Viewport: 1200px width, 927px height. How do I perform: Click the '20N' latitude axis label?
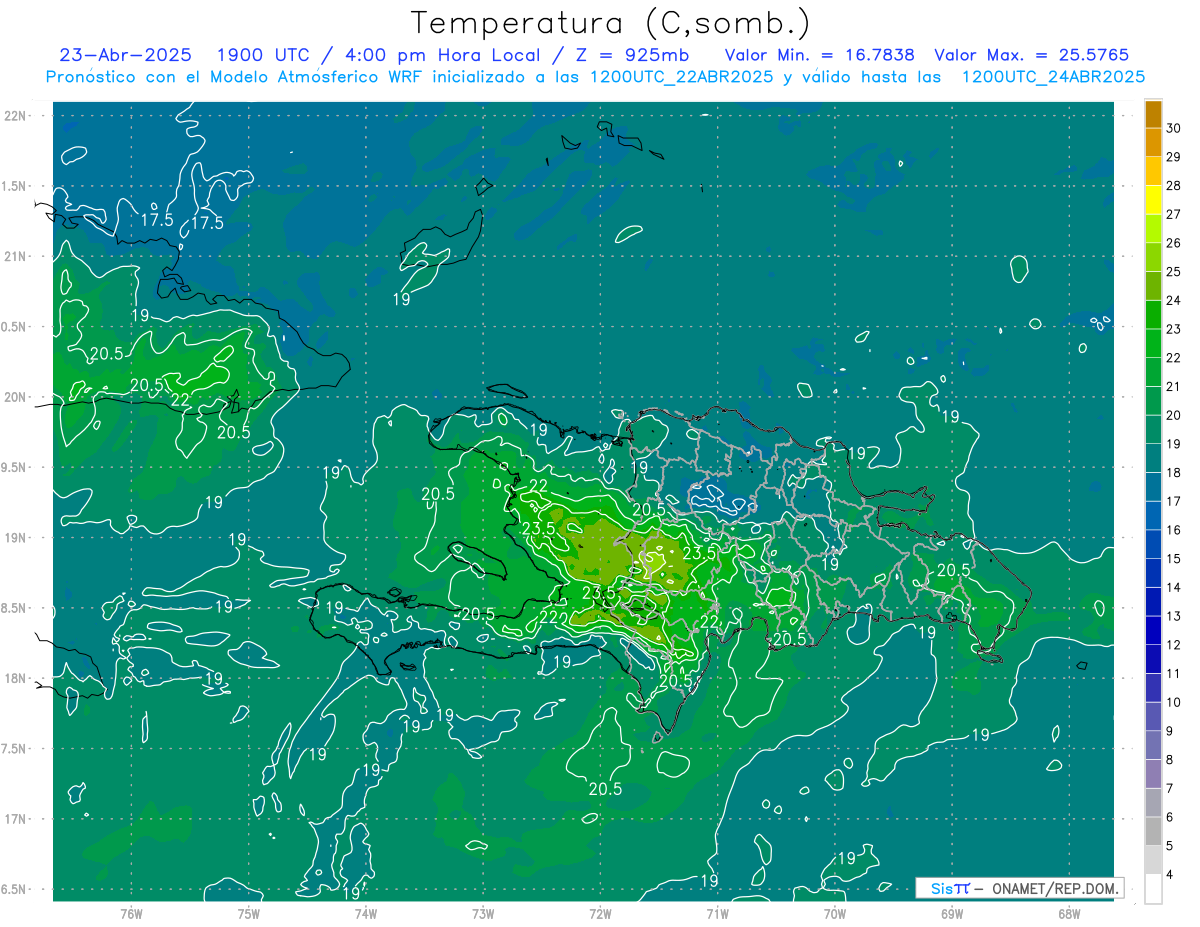tap(16, 397)
